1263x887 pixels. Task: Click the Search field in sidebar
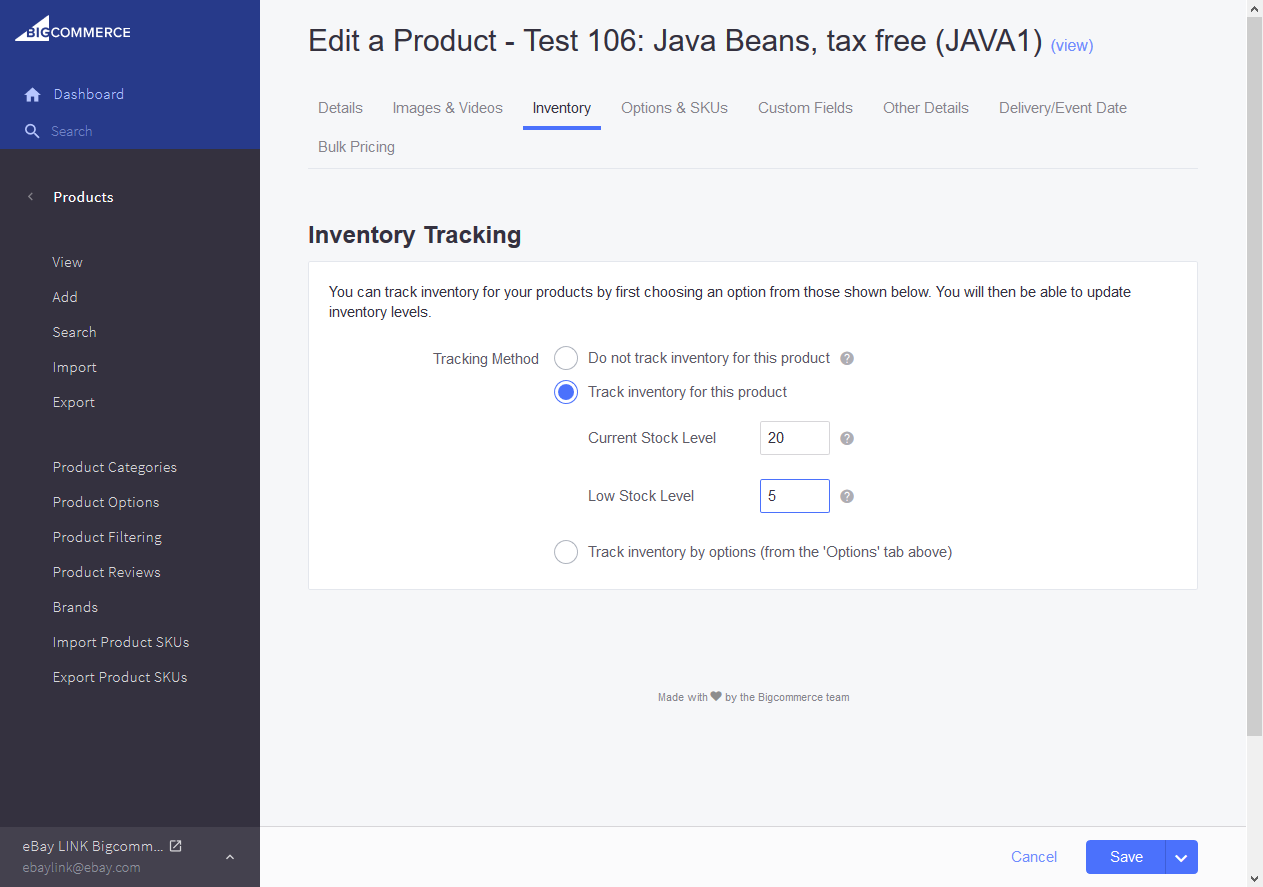(x=72, y=131)
